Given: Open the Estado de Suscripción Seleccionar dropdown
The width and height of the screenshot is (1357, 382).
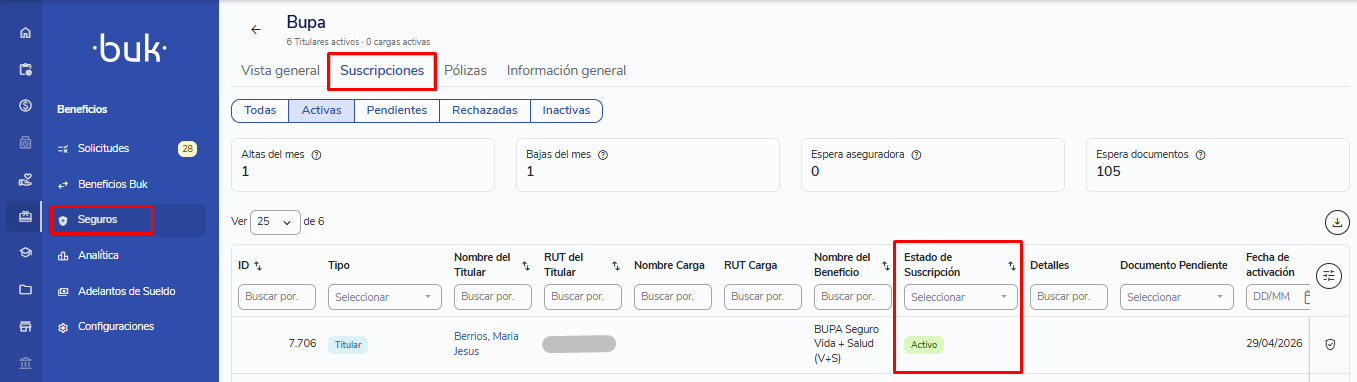Looking at the screenshot, I should 960,297.
